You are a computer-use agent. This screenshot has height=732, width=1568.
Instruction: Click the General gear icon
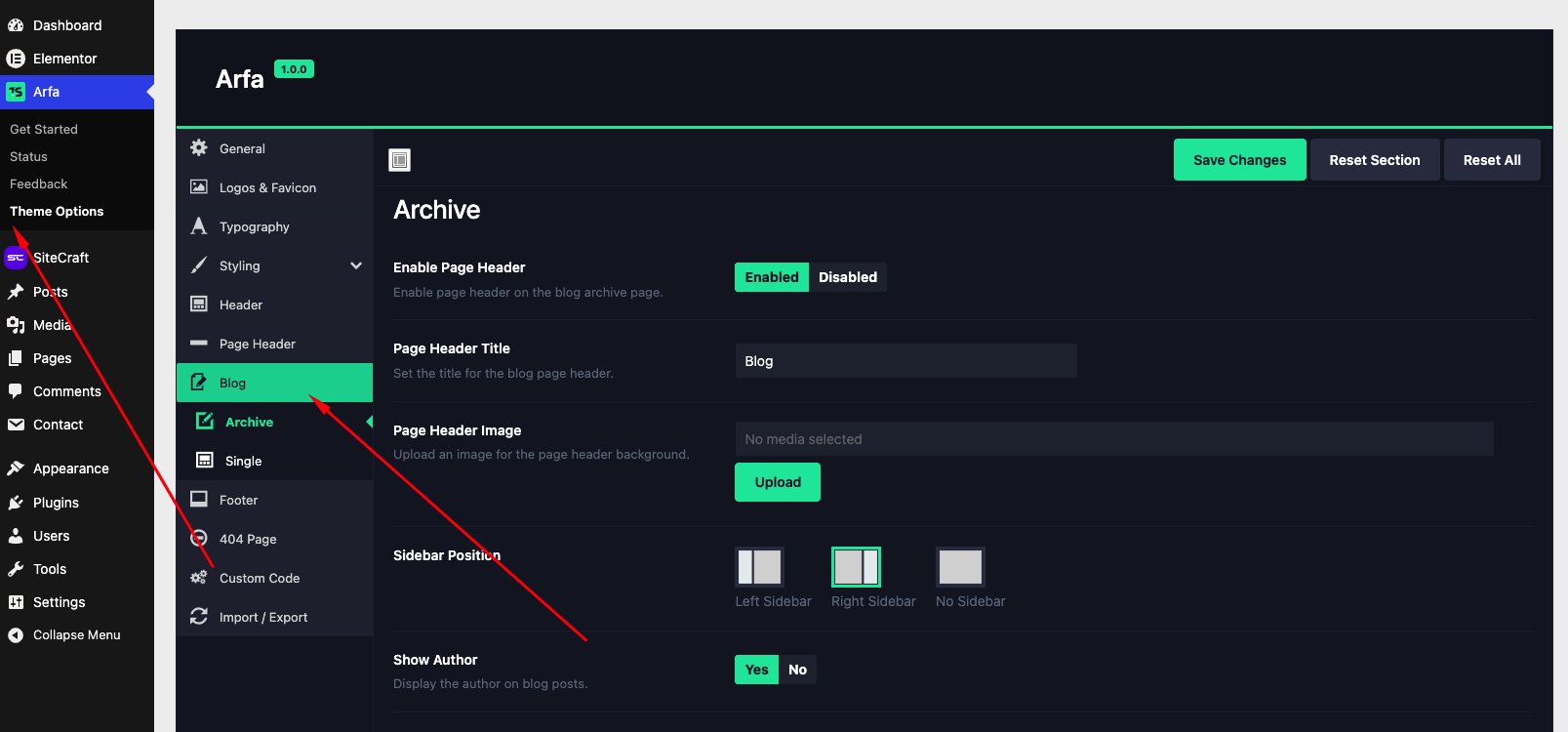point(199,147)
